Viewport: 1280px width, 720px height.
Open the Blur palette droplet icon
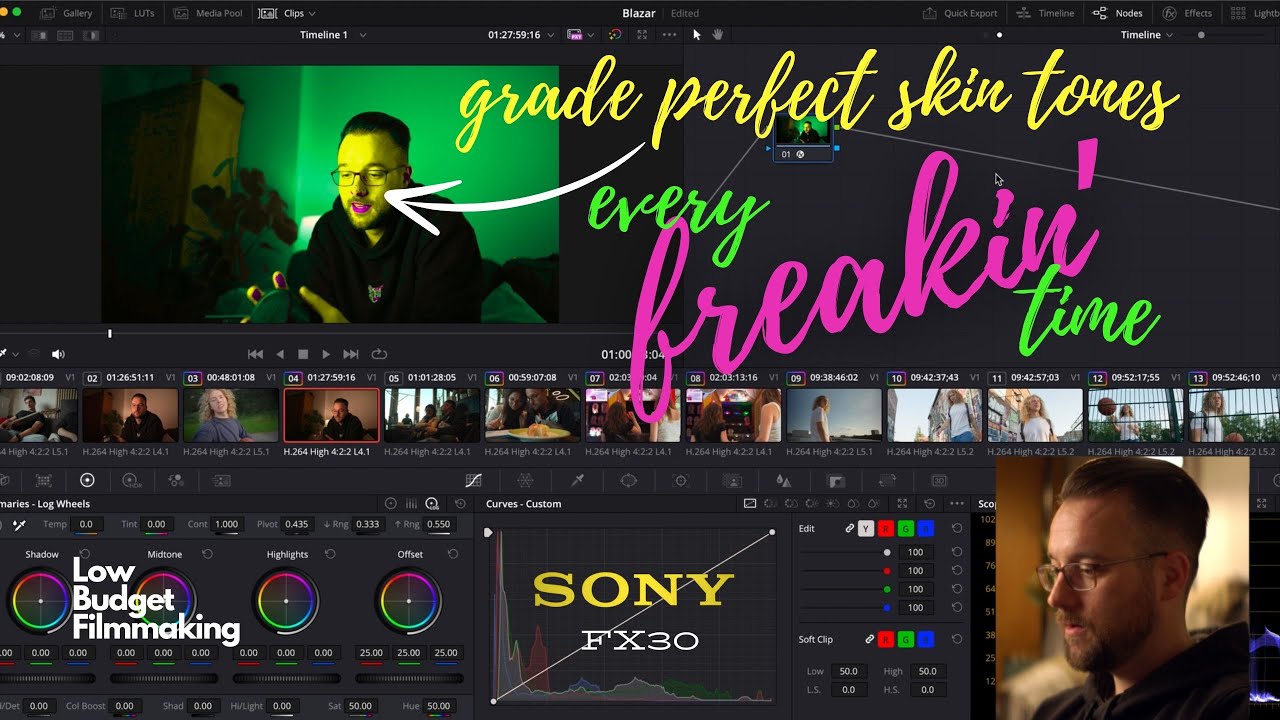784,481
